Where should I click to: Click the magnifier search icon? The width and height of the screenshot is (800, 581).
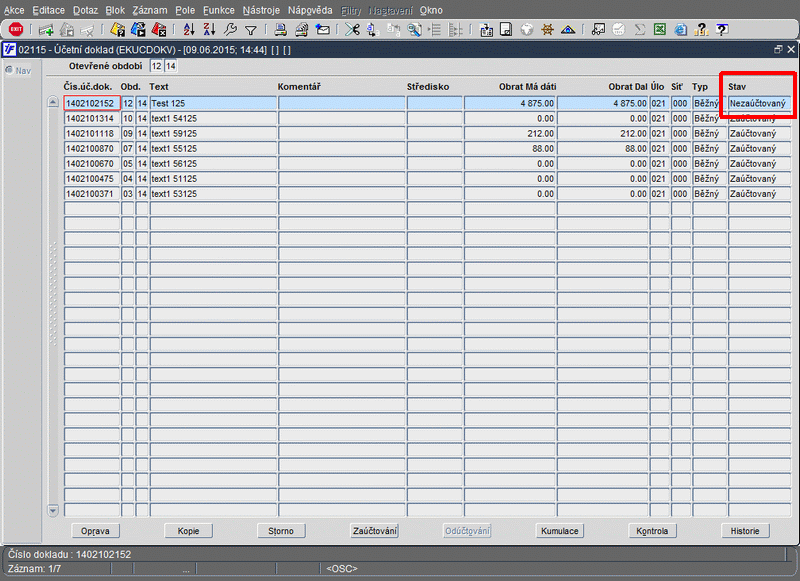click(x=414, y=30)
